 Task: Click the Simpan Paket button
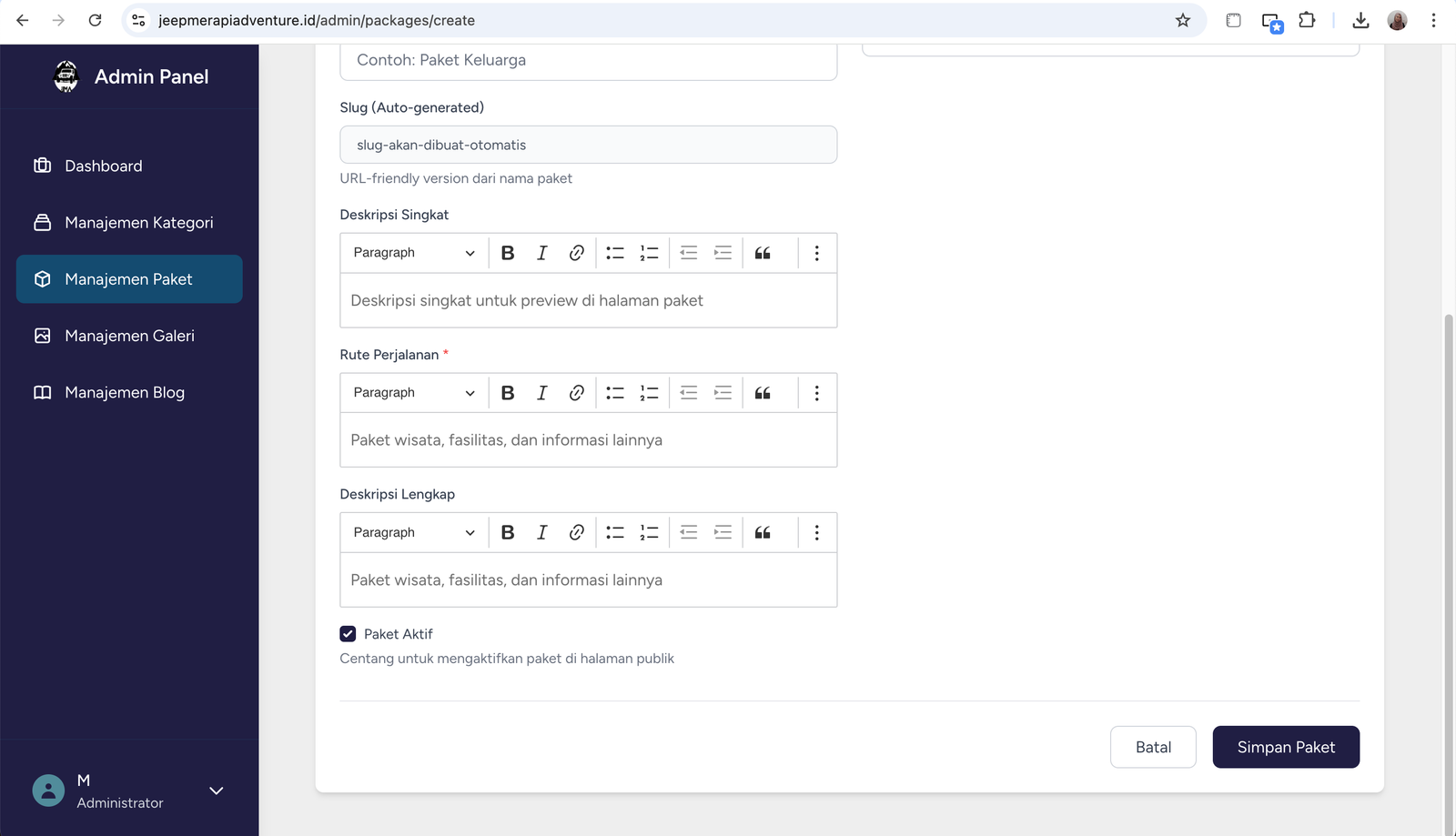(1285, 747)
